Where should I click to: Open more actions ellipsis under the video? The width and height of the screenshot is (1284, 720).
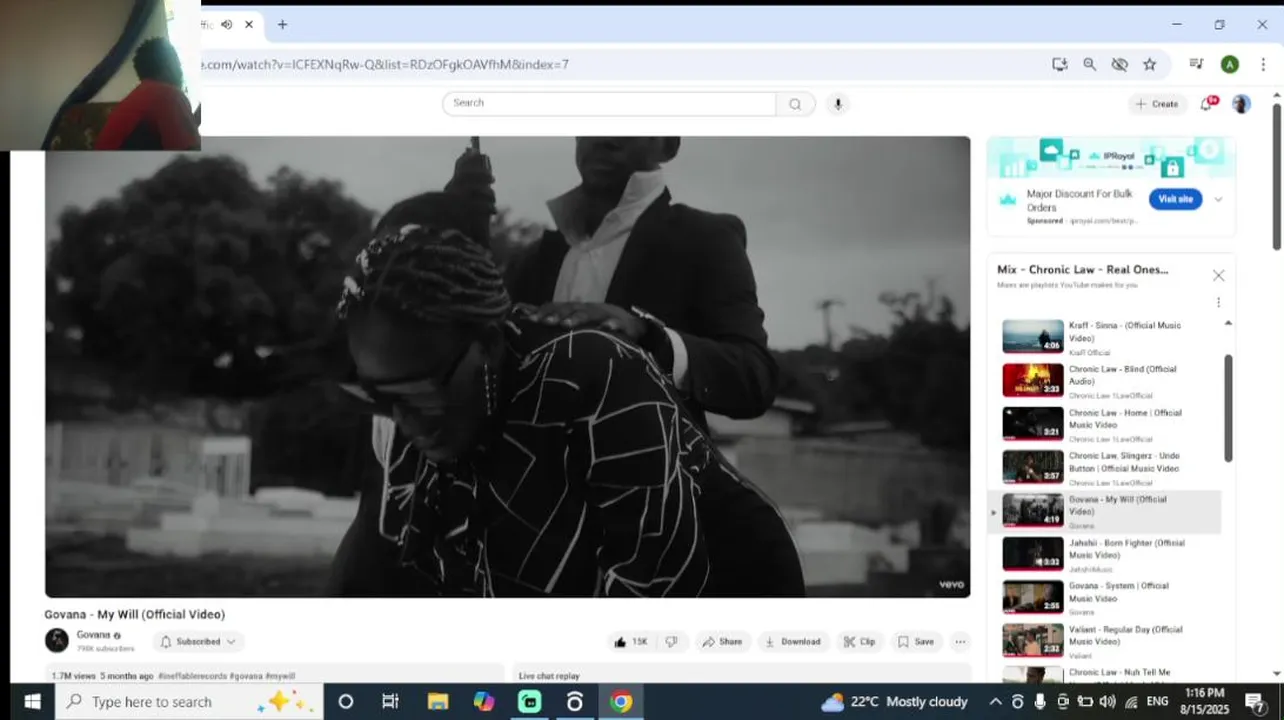(960, 642)
